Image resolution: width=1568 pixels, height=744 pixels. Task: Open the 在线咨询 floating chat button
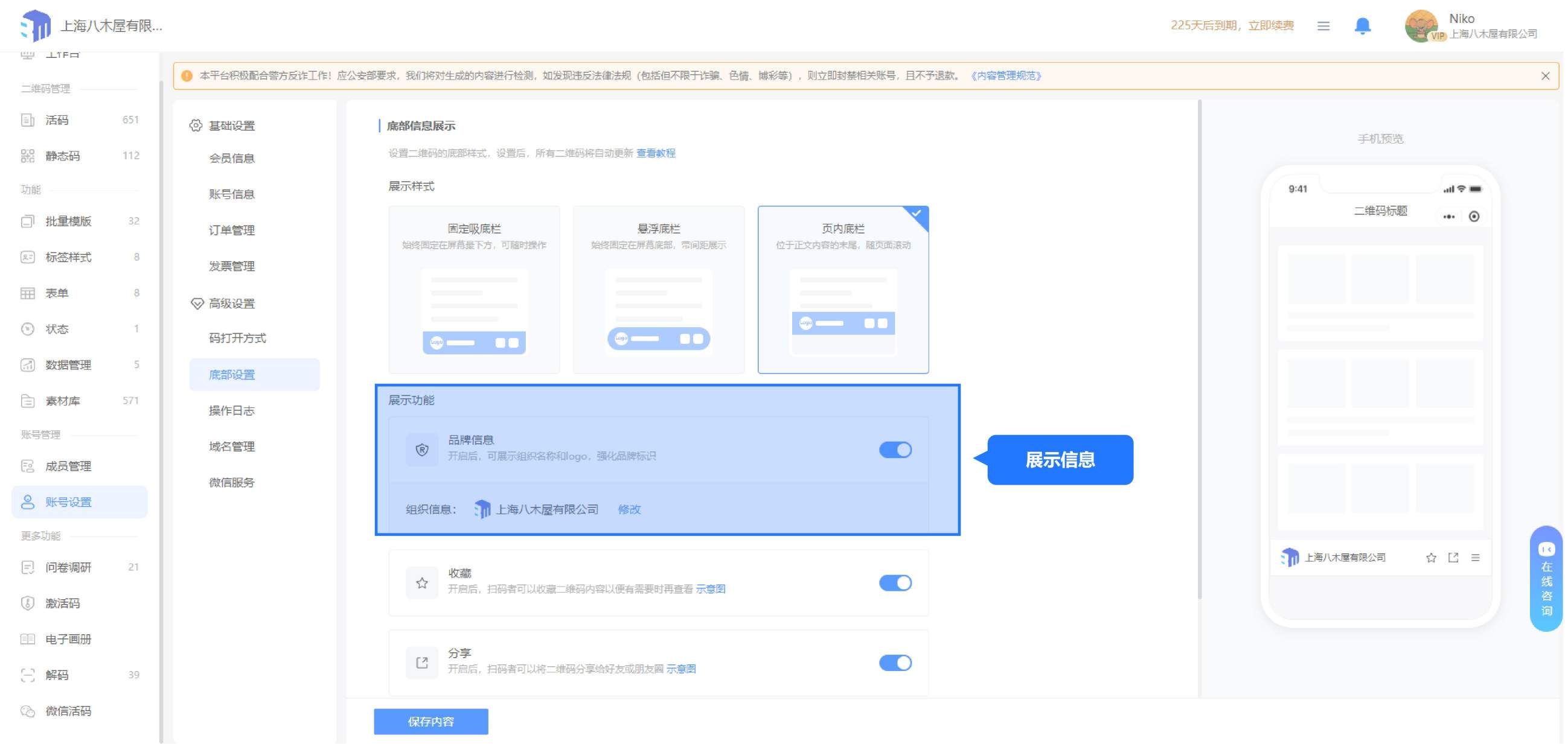coord(1546,579)
